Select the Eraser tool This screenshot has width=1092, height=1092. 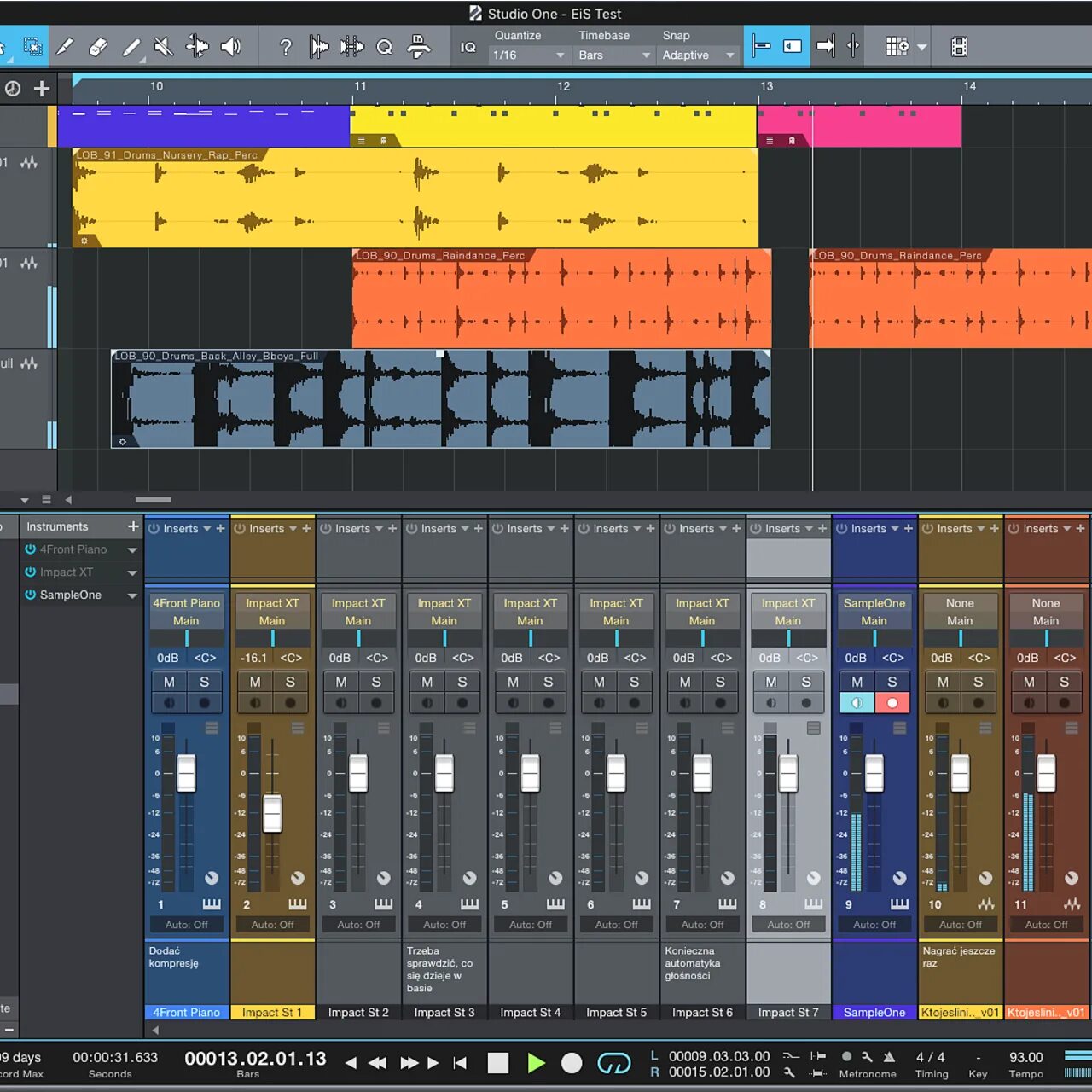[x=97, y=47]
